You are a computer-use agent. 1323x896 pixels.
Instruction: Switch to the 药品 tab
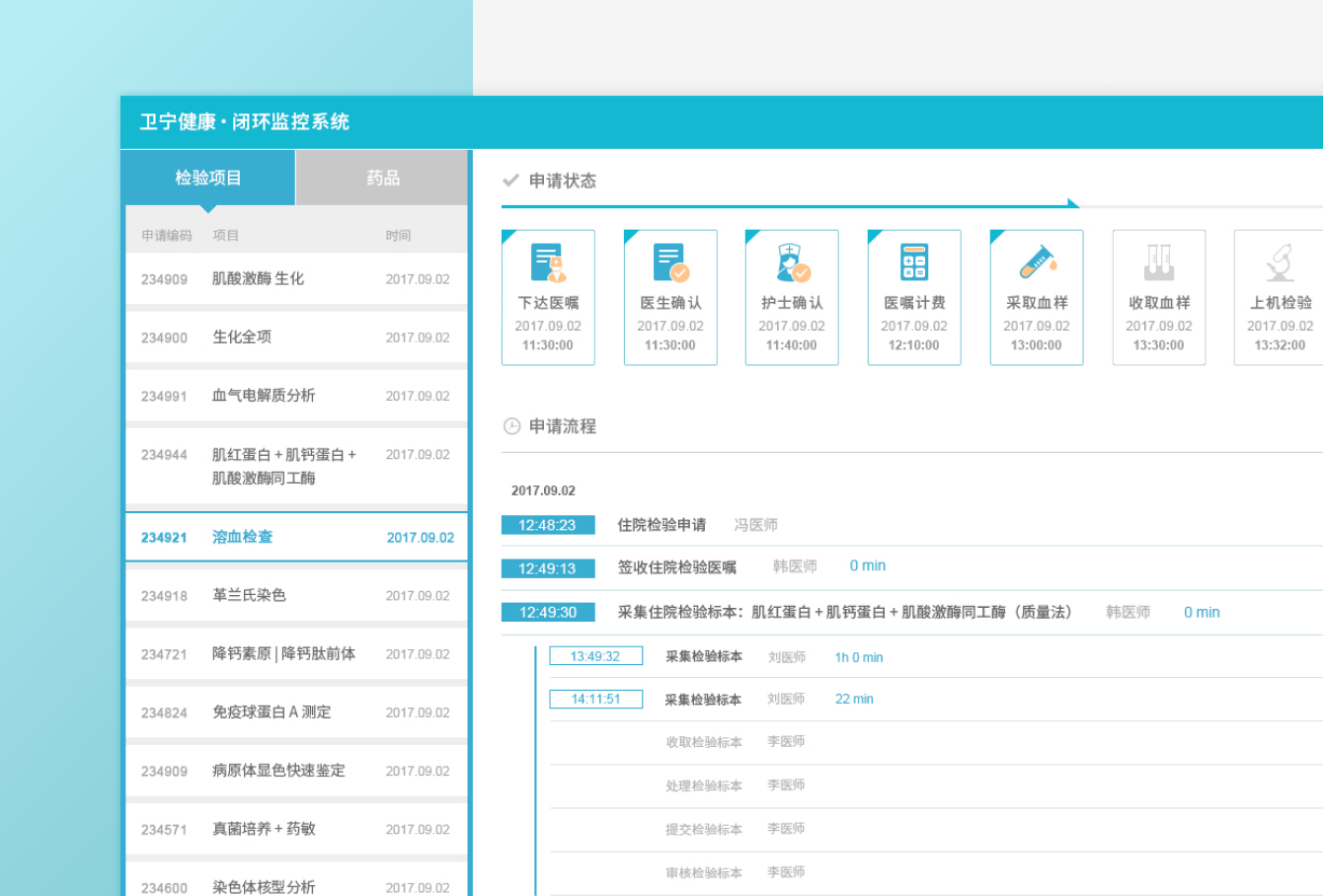pyautogui.click(x=381, y=178)
